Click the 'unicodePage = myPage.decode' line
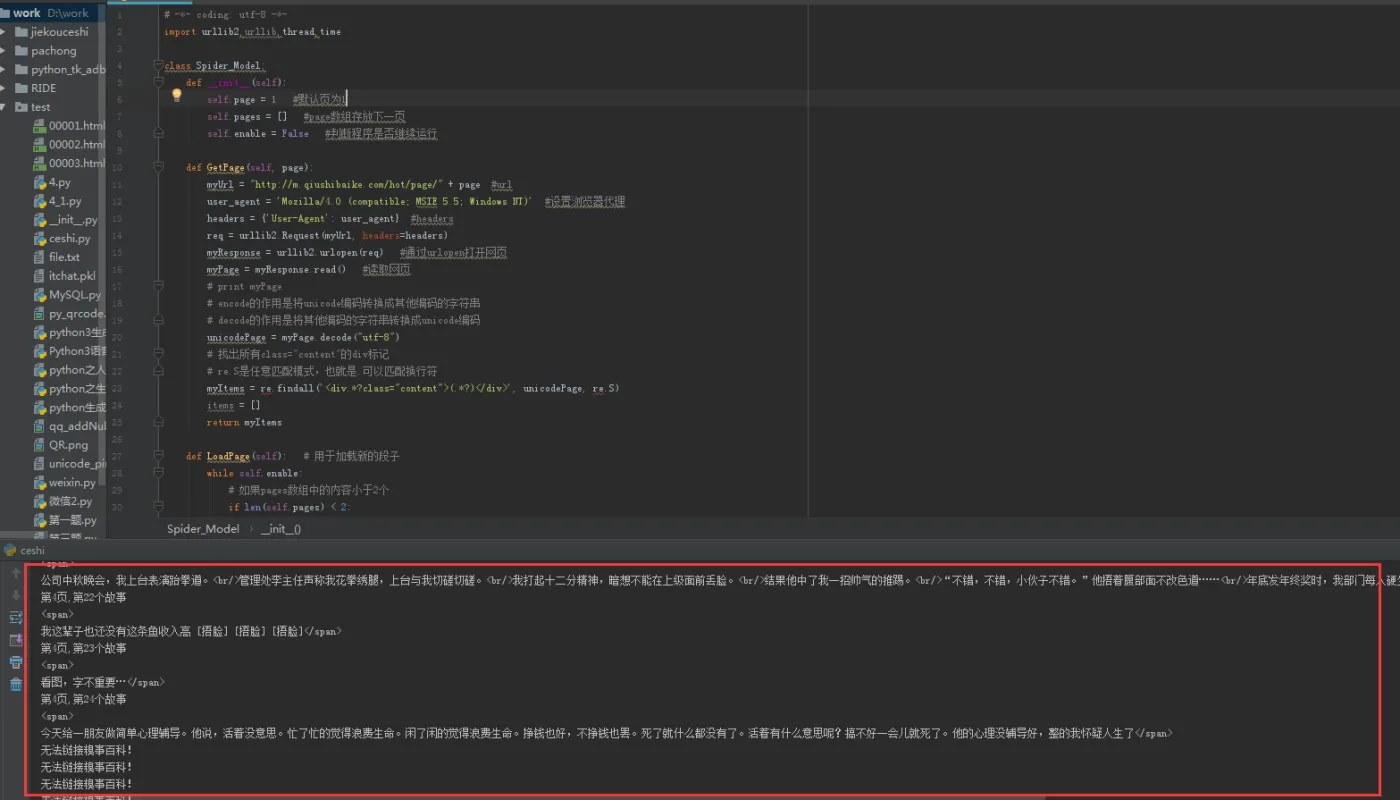This screenshot has height=800, width=1400. coord(303,338)
